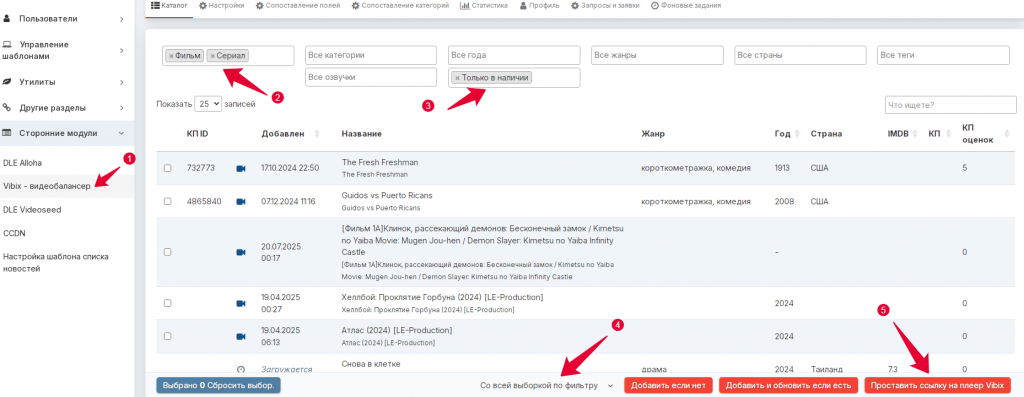Screen dimensions: 1024x397
Task: Focus the Что ищете? search field
Action: [x=951, y=105]
